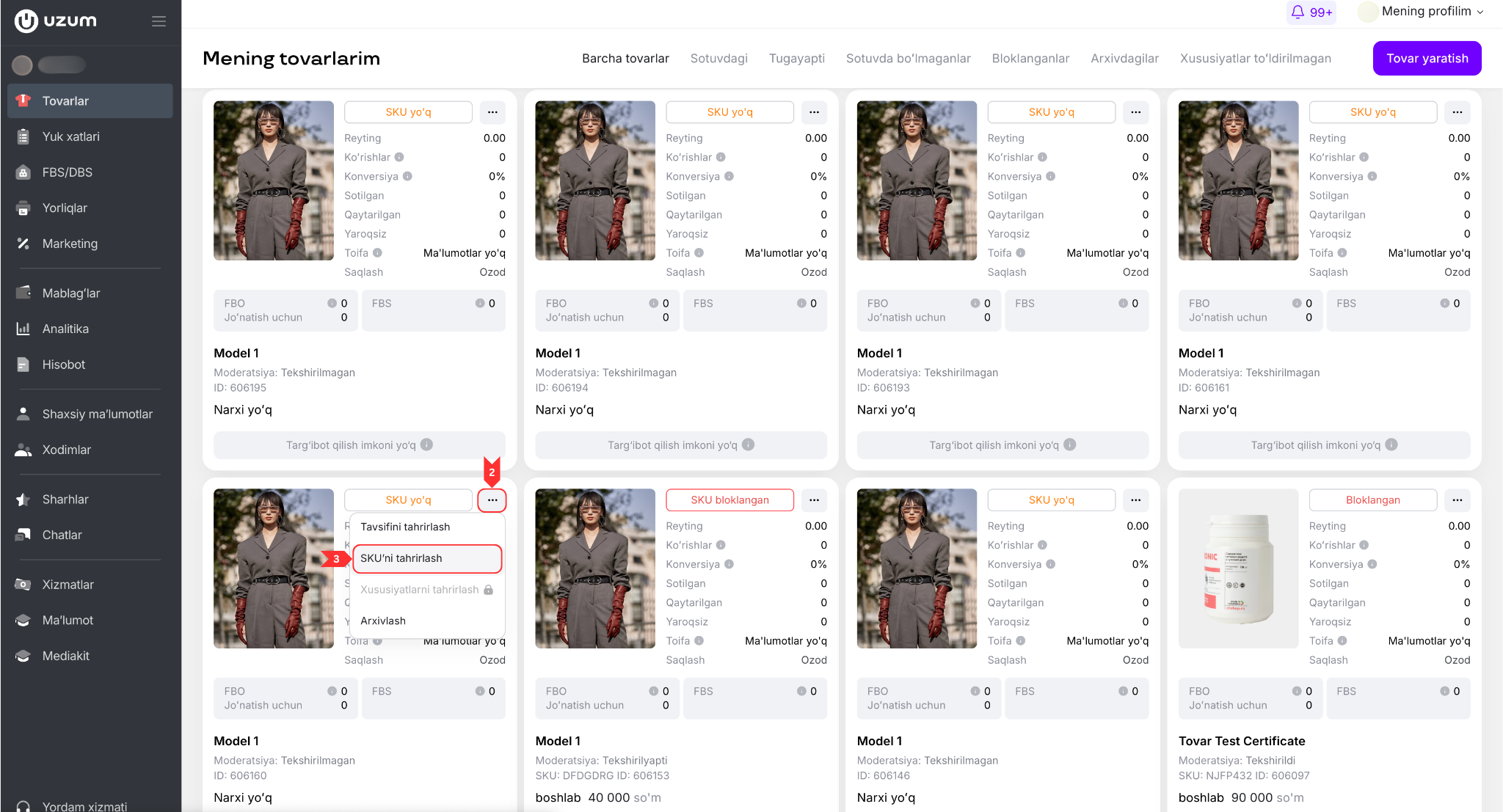The image size is (1503, 812).
Task: Expand Mening profilim dropdown
Action: [1422, 12]
